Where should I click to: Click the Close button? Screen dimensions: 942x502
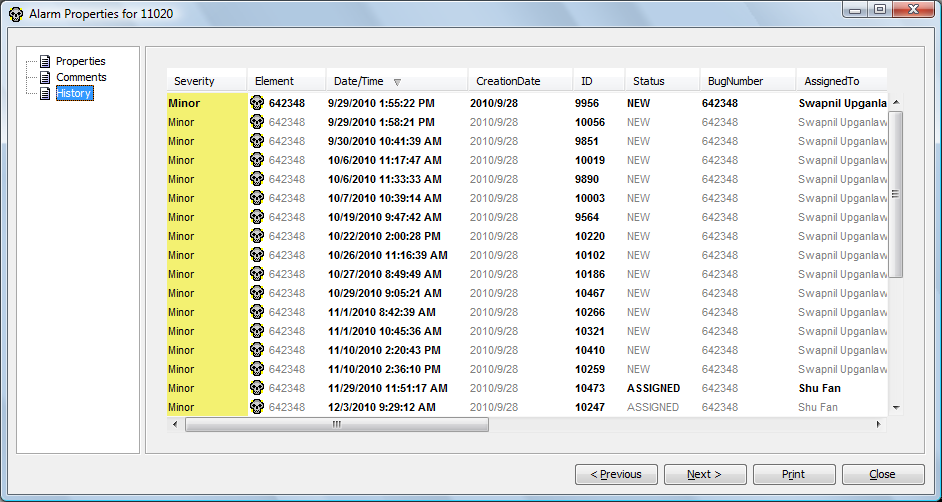pyautogui.click(x=883, y=474)
